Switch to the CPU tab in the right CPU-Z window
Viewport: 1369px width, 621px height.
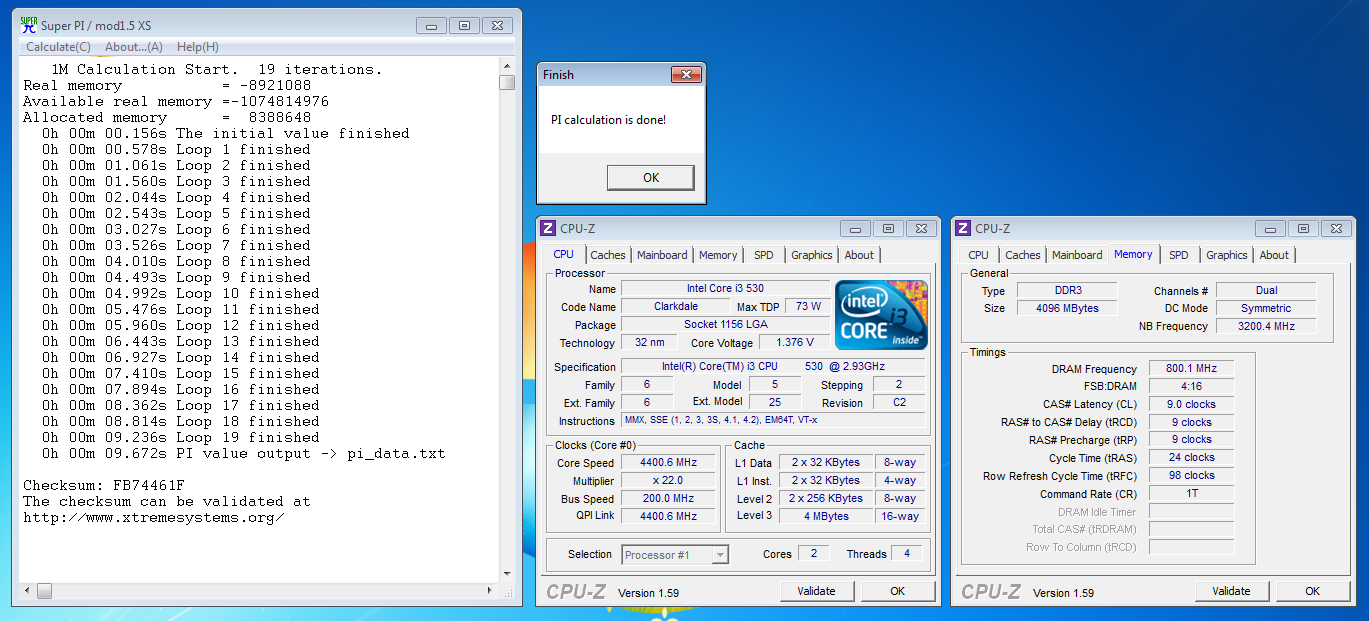coord(979,255)
